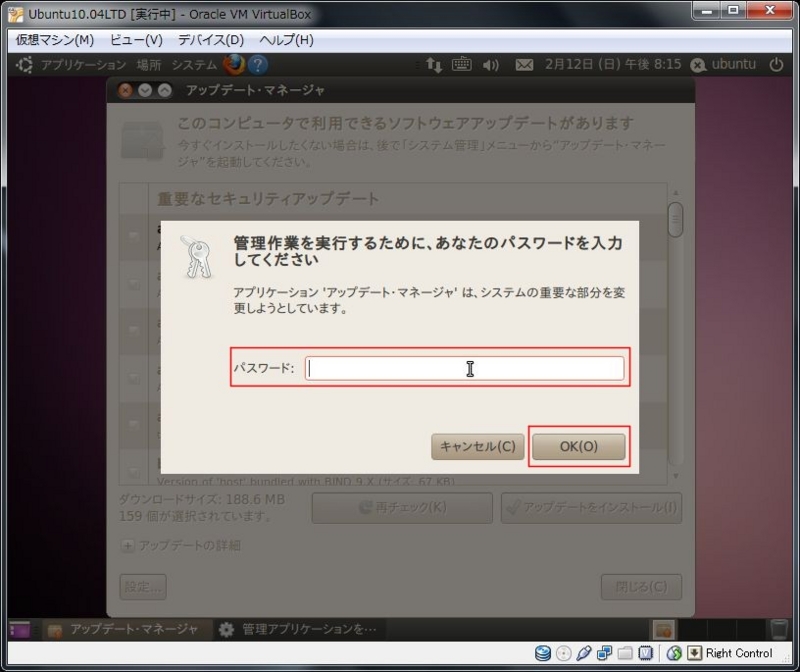Open the mail envelope indicator

click(x=524, y=65)
